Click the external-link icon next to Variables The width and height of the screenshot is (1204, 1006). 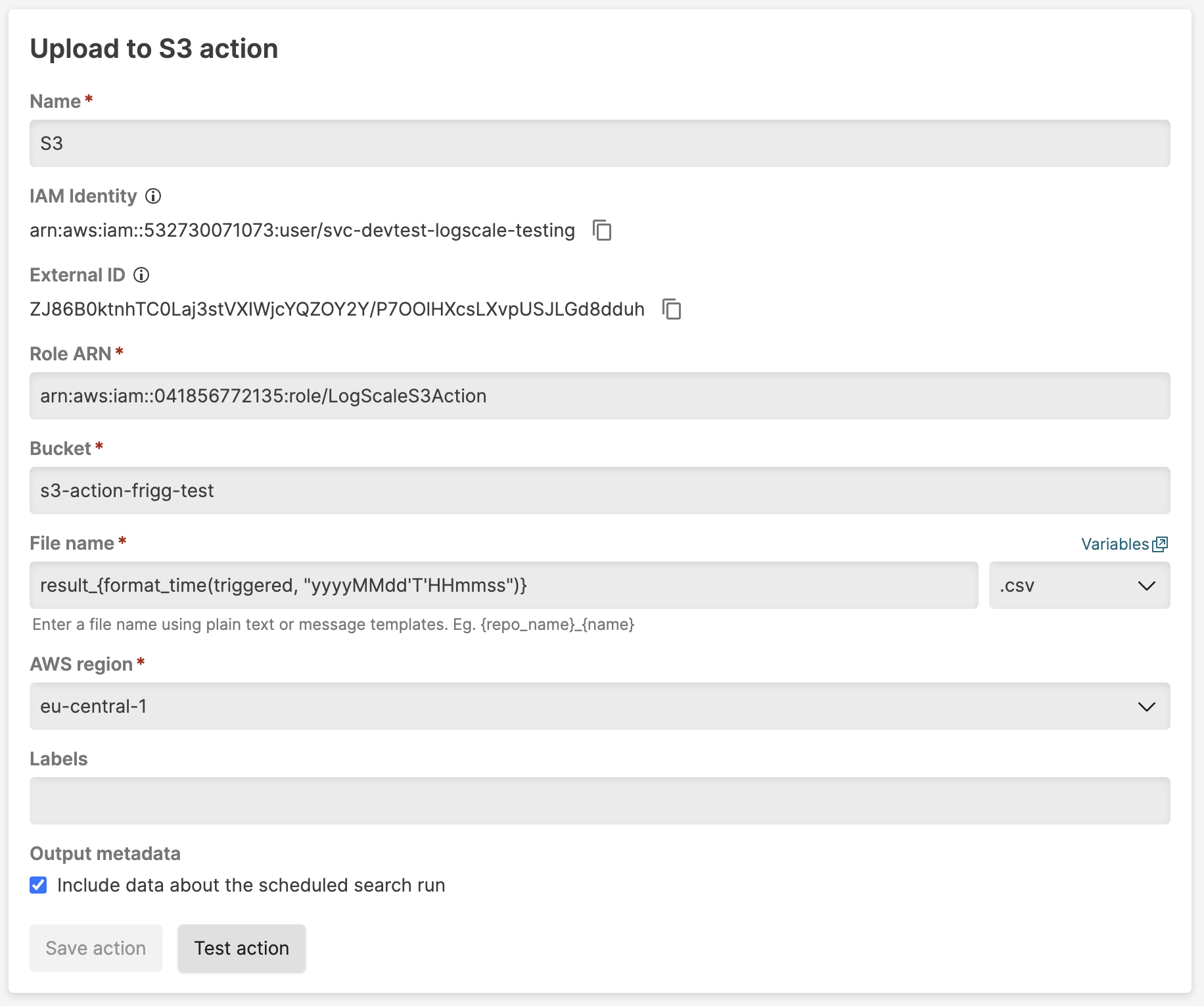point(1161,544)
